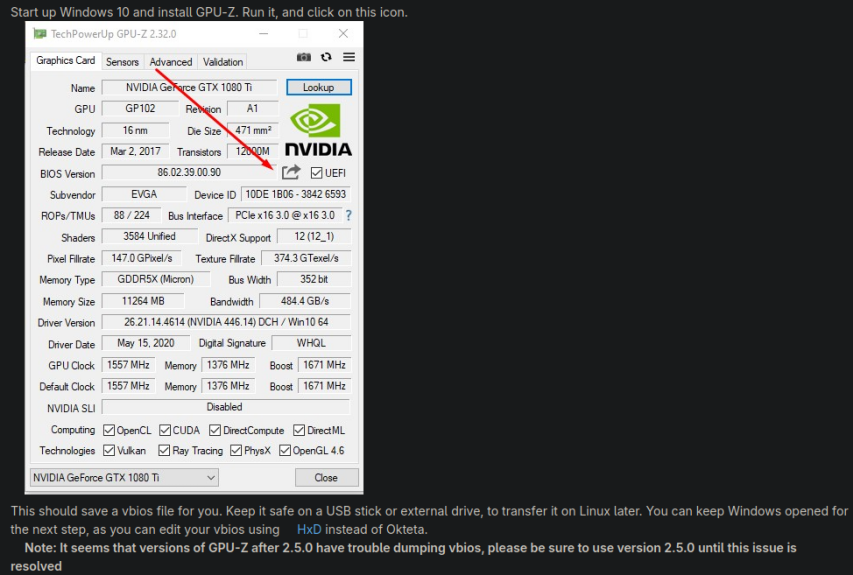Click the Pixel Fillrate field 147.0 GPixel/s
Image resolution: width=853 pixels, height=575 pixels.
[142, 258]
